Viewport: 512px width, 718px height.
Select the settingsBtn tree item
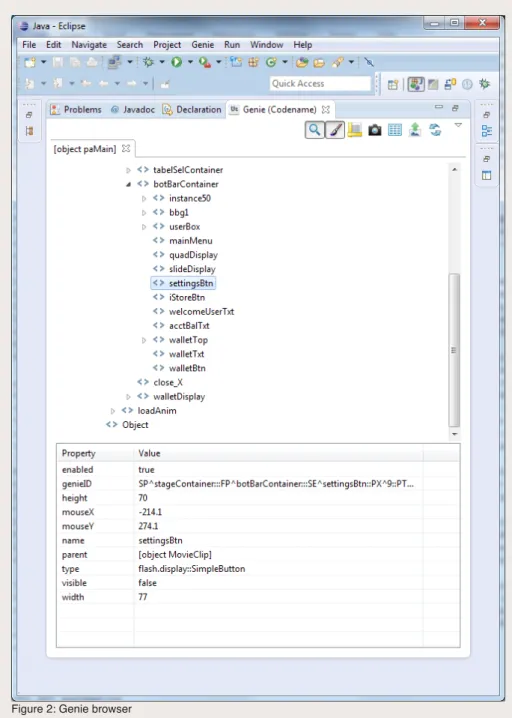(183, 283)
